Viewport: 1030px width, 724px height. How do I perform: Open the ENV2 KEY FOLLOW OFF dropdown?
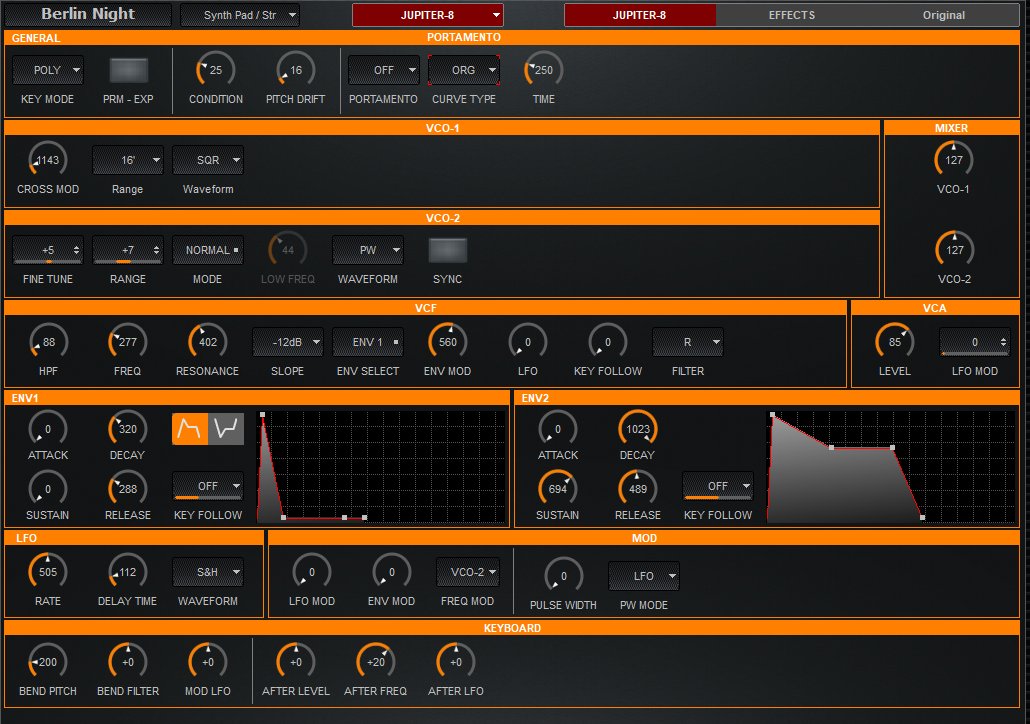[718, 486]
